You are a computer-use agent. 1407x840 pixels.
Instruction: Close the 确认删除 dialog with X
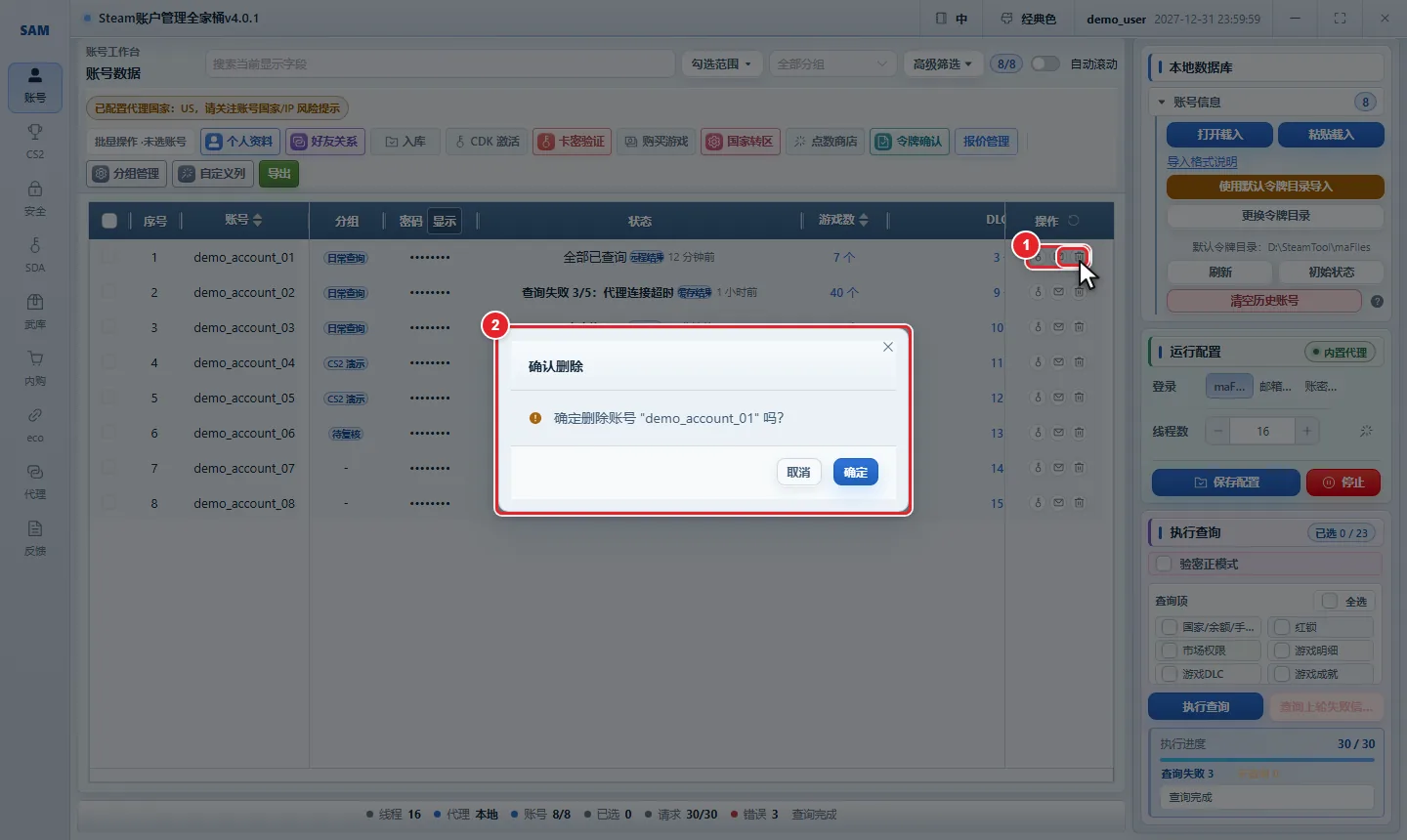click(x=888, y=347)
